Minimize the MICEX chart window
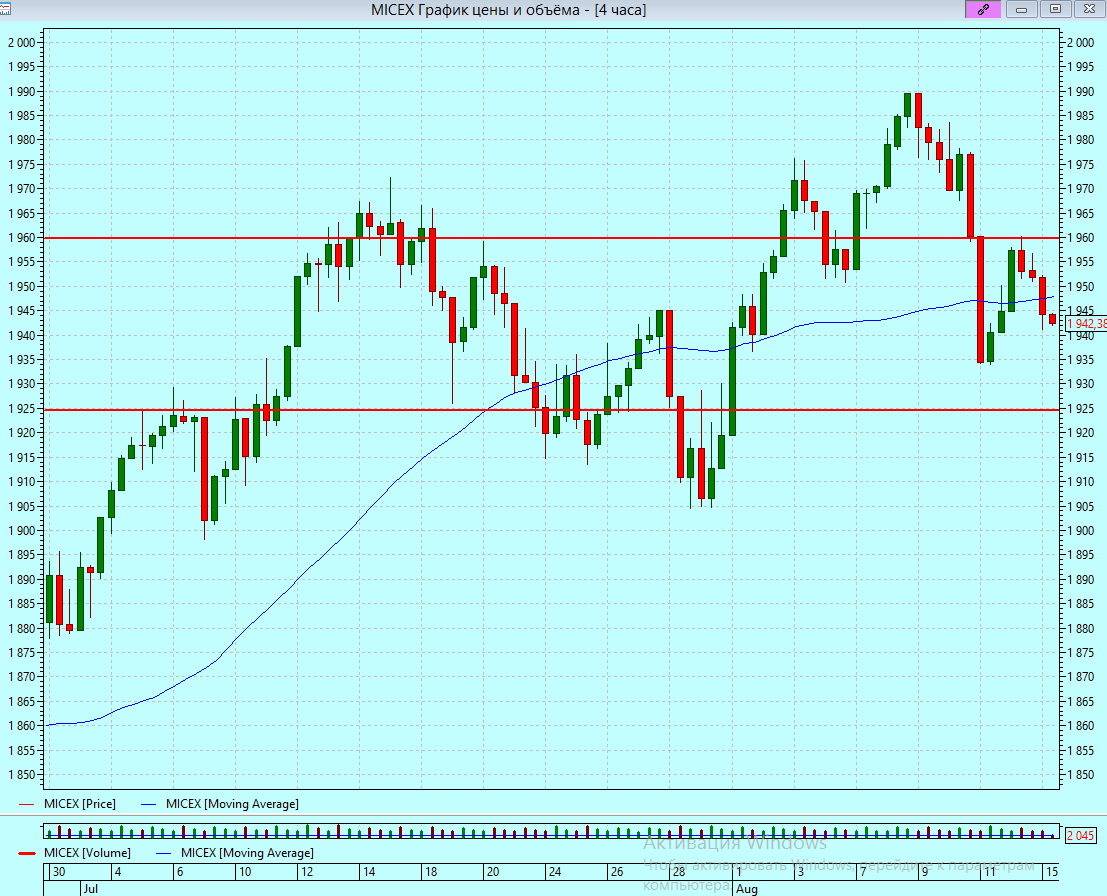The image size is (1107, 896). pos(1022,9)
